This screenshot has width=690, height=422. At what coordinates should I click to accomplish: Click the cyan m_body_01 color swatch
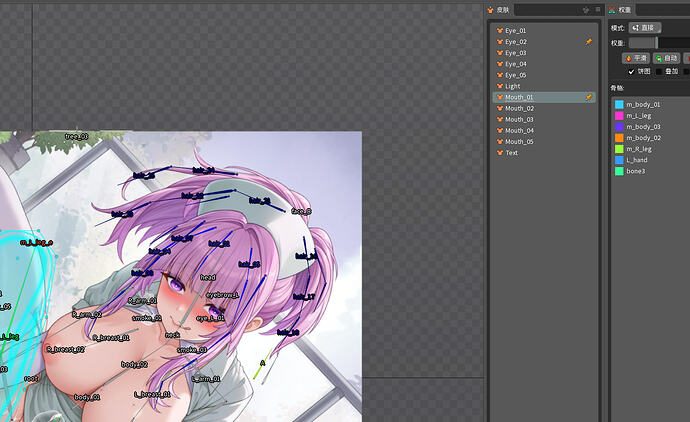point(619,105)
